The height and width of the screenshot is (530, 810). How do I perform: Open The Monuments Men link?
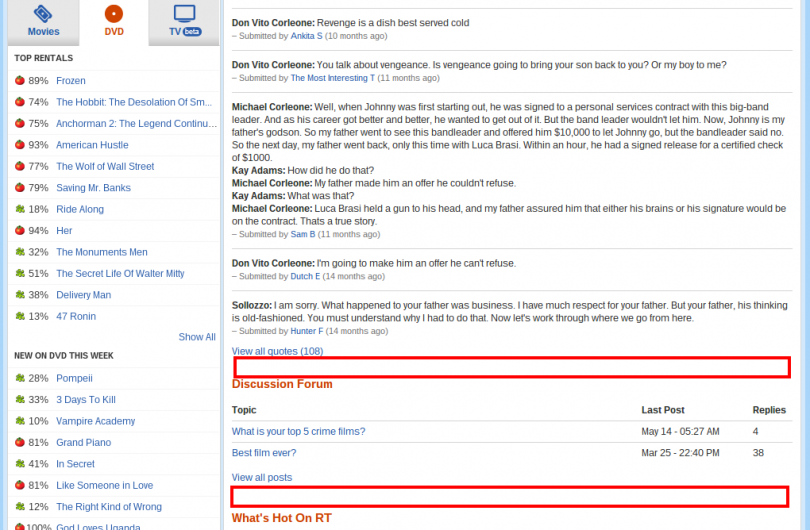click(x=102, y=252)
